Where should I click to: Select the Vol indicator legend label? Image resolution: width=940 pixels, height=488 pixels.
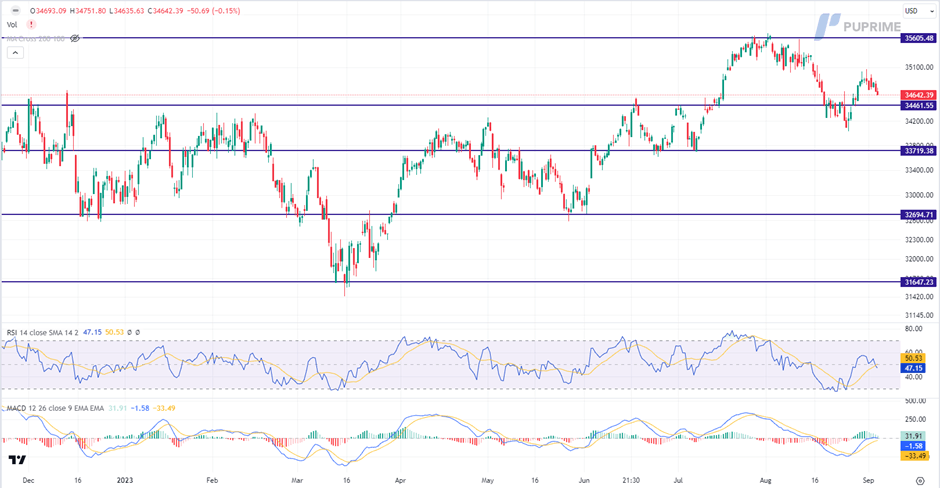[x=12, y=25]
